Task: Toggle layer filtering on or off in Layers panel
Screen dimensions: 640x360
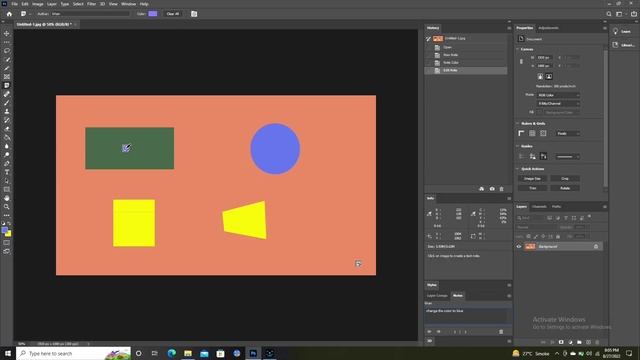Action: [589, 217]
